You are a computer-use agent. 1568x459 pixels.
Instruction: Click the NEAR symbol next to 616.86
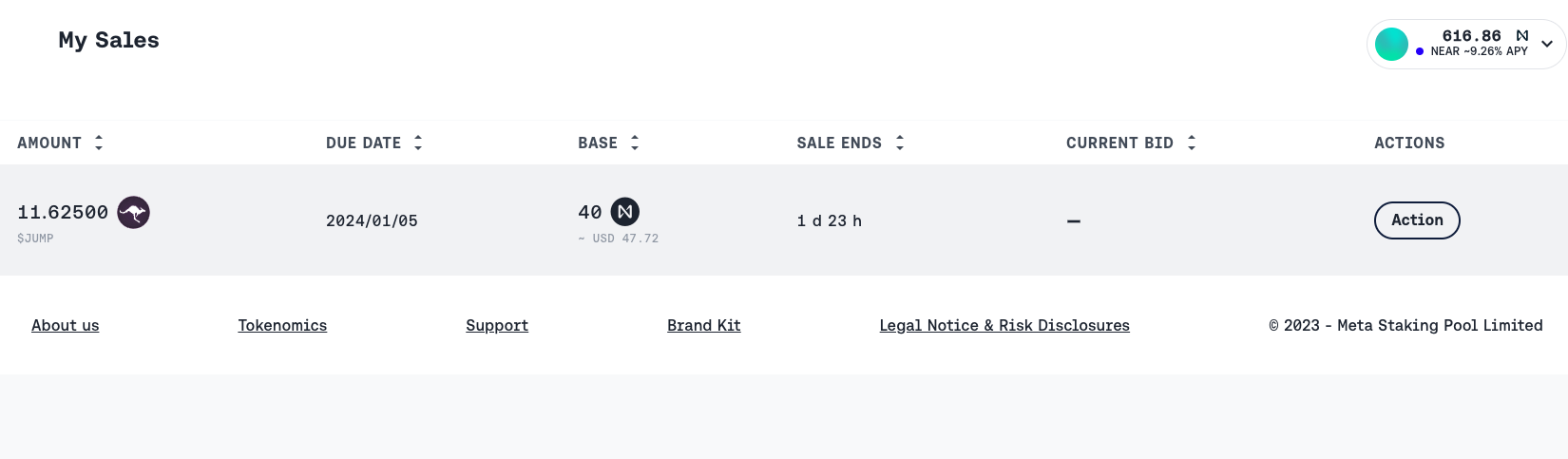1522,36
